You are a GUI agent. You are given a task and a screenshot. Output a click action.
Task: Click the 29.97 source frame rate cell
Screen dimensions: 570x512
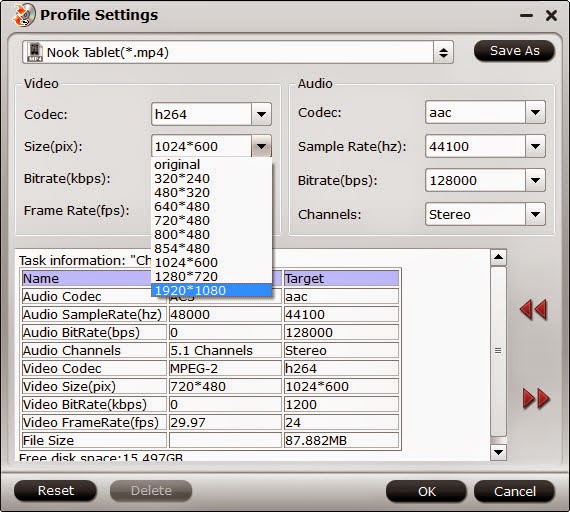[225, 423]
